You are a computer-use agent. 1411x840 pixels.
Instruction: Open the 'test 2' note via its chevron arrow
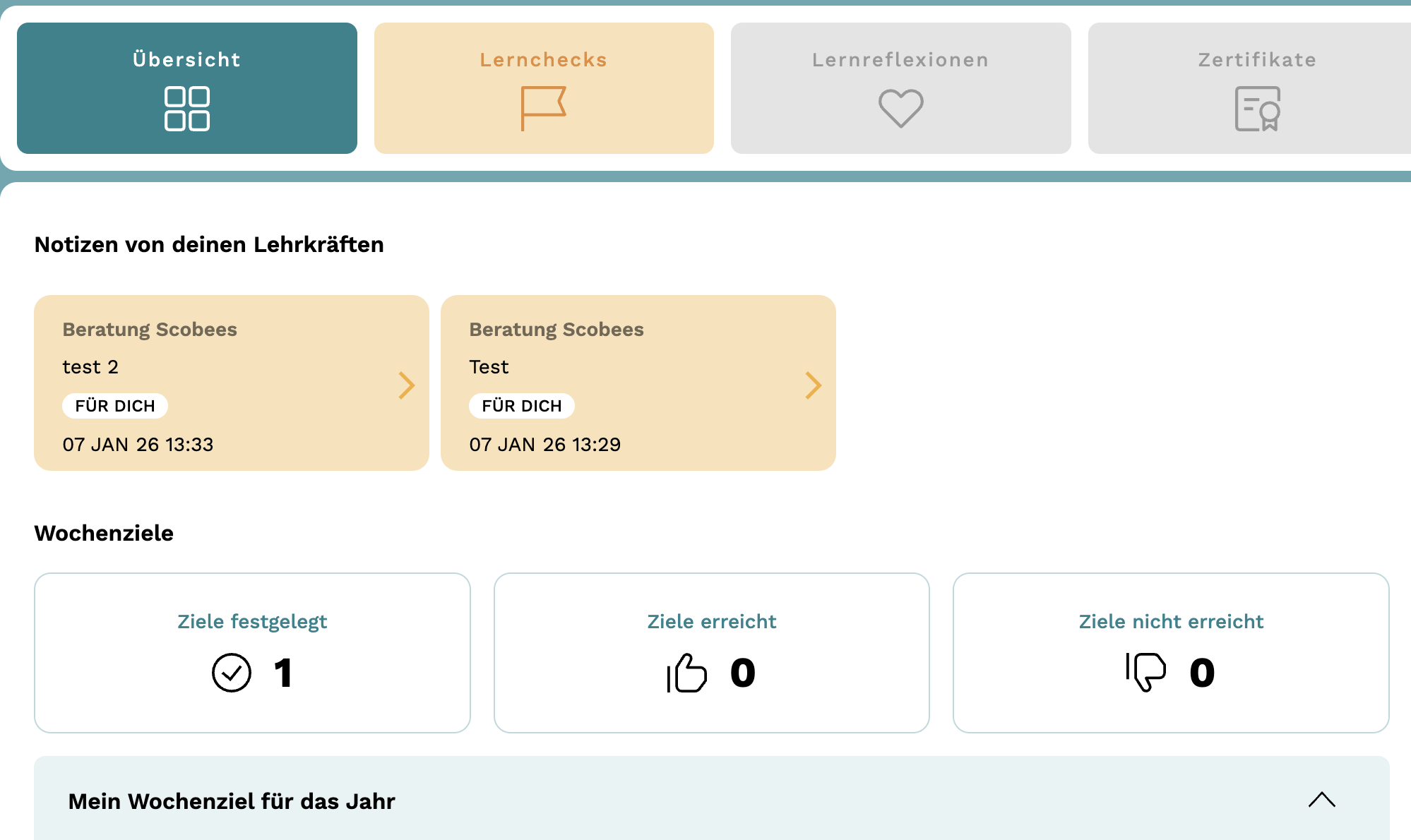click(x=406, y=385)
